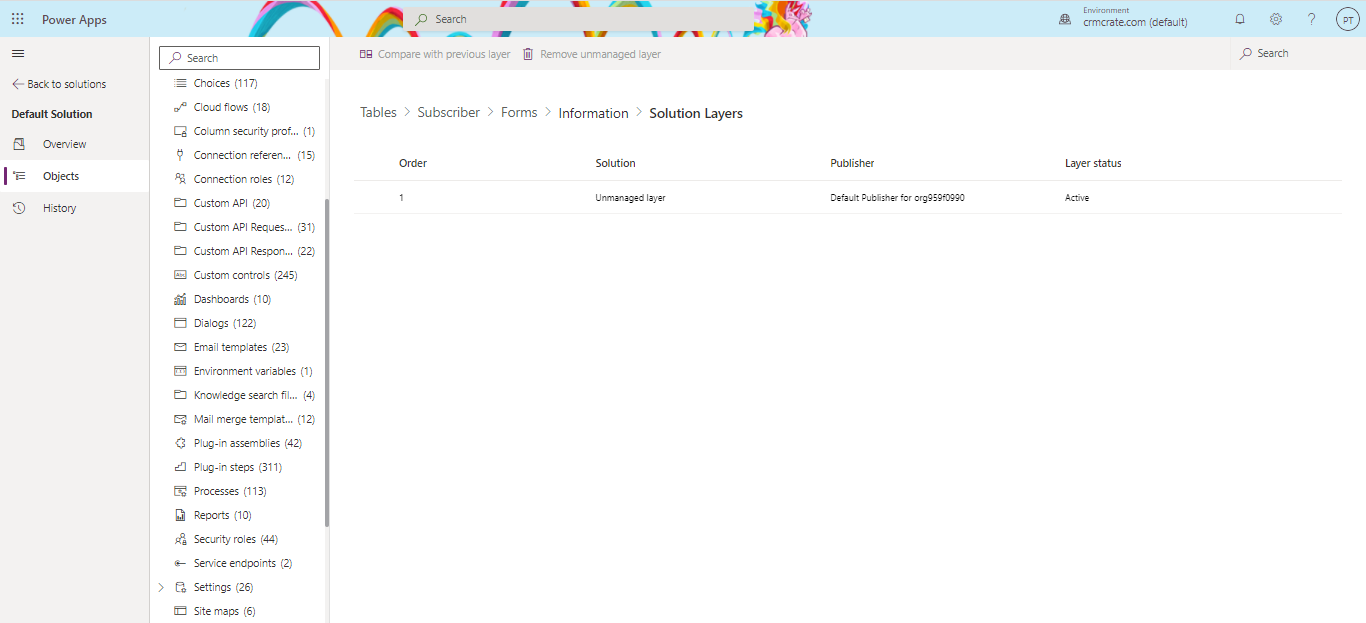Collapse the left navigation with the hamburger icon
The image size is (1366, 623).
[17, 53]
